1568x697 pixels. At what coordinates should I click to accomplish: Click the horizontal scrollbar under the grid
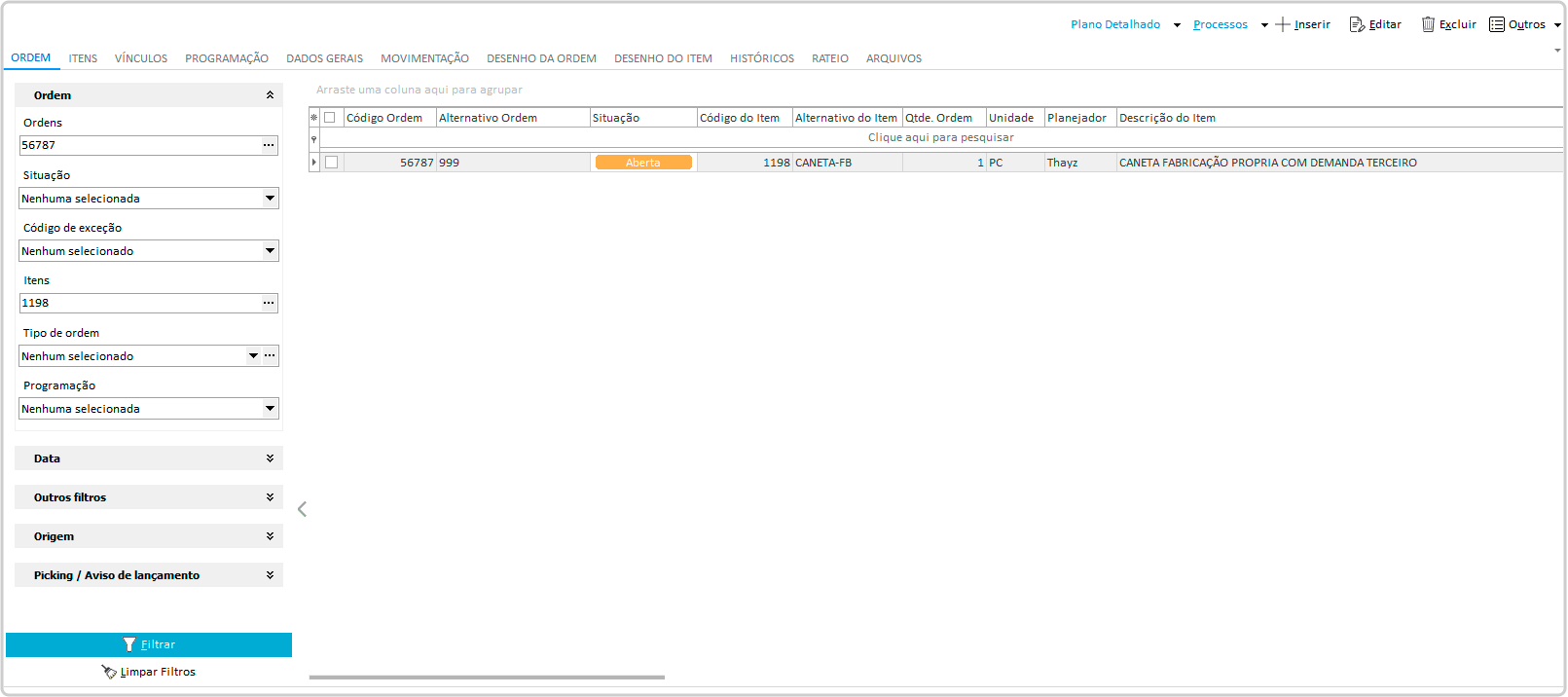pos(487,678)
